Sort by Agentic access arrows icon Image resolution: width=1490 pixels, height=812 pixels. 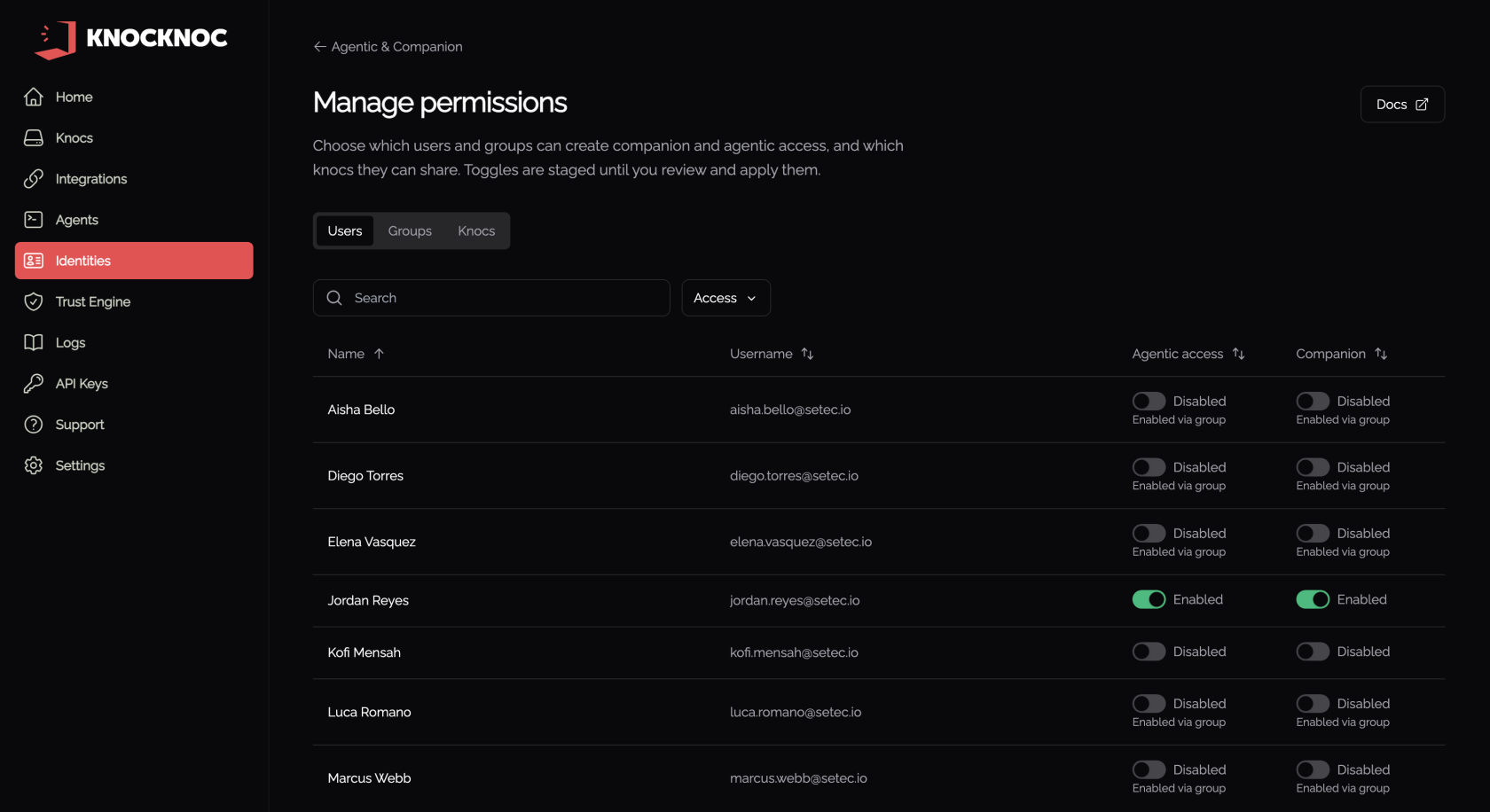1238,354
